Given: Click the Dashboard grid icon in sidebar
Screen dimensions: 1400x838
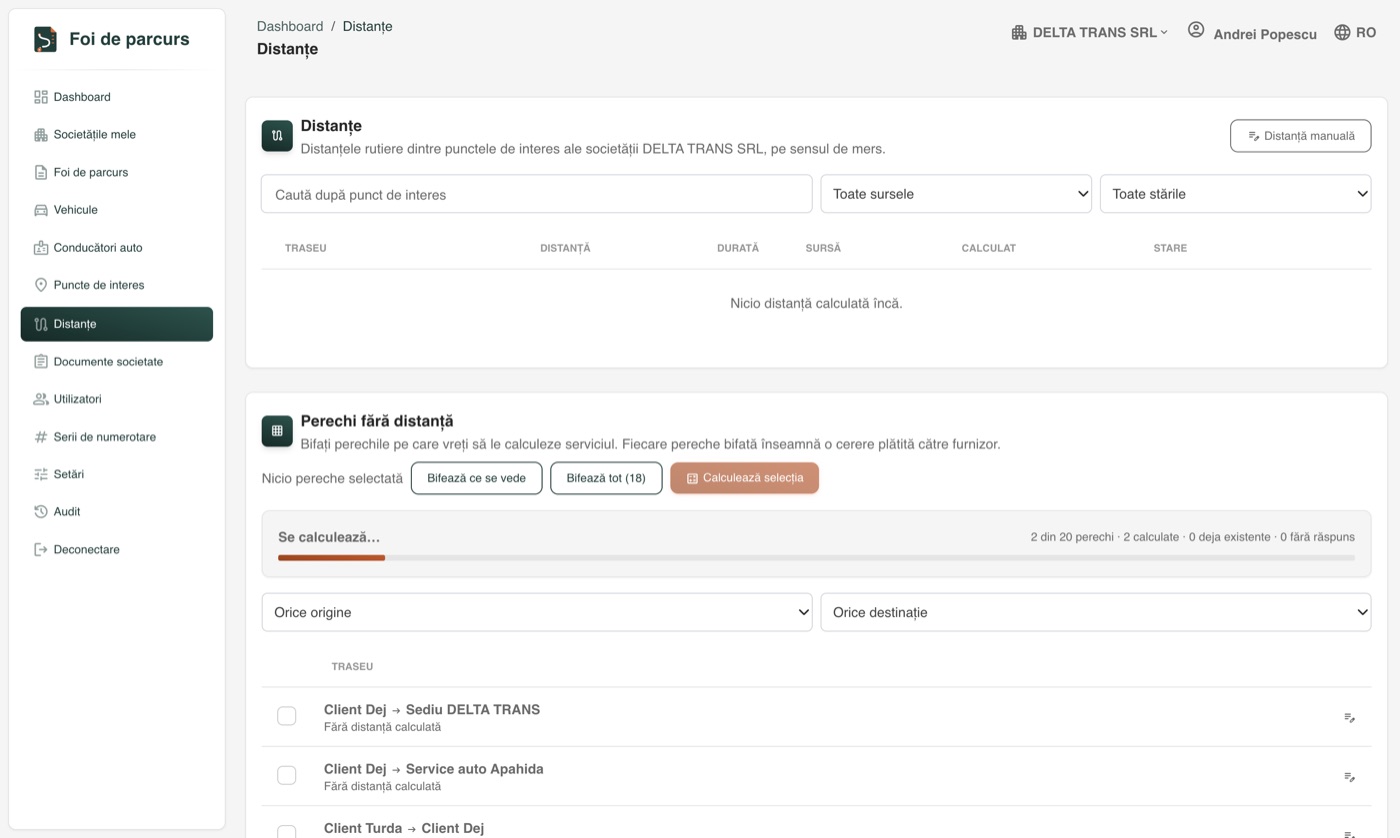Looking at the screenshot, I should pos(41,97).
